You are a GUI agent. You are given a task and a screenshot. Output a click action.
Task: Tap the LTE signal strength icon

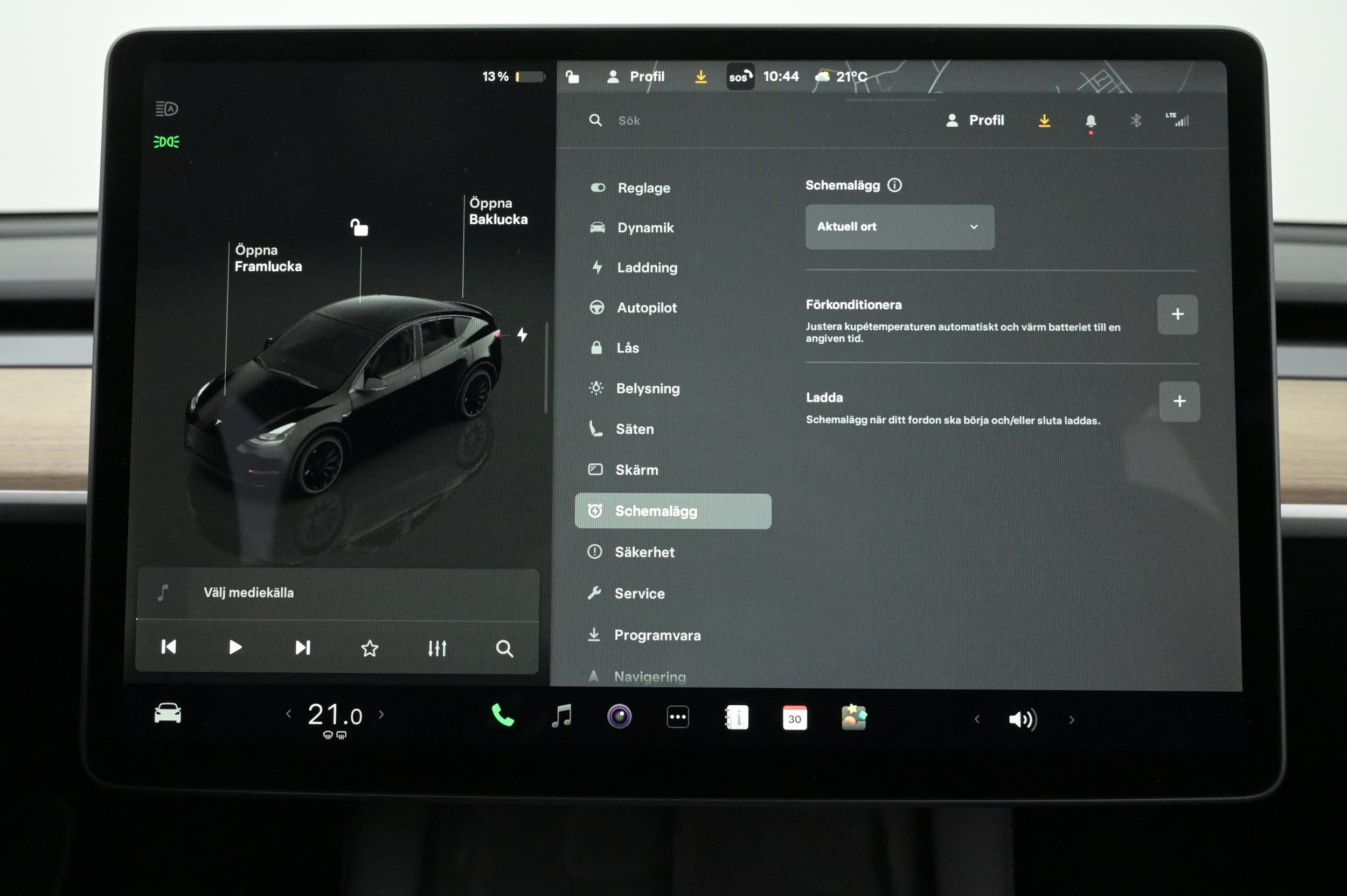point(1178,120)
